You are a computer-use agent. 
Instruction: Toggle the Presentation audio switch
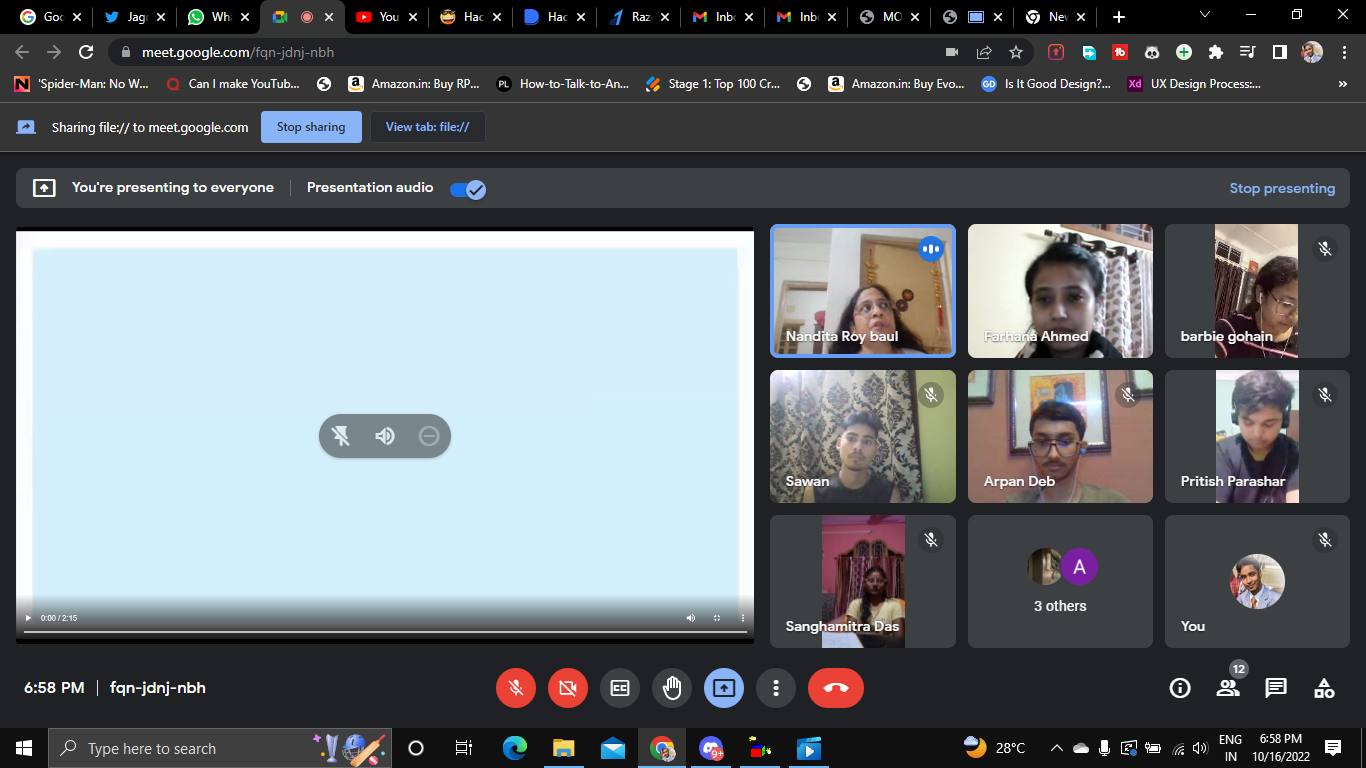click(x=468, y=189)
